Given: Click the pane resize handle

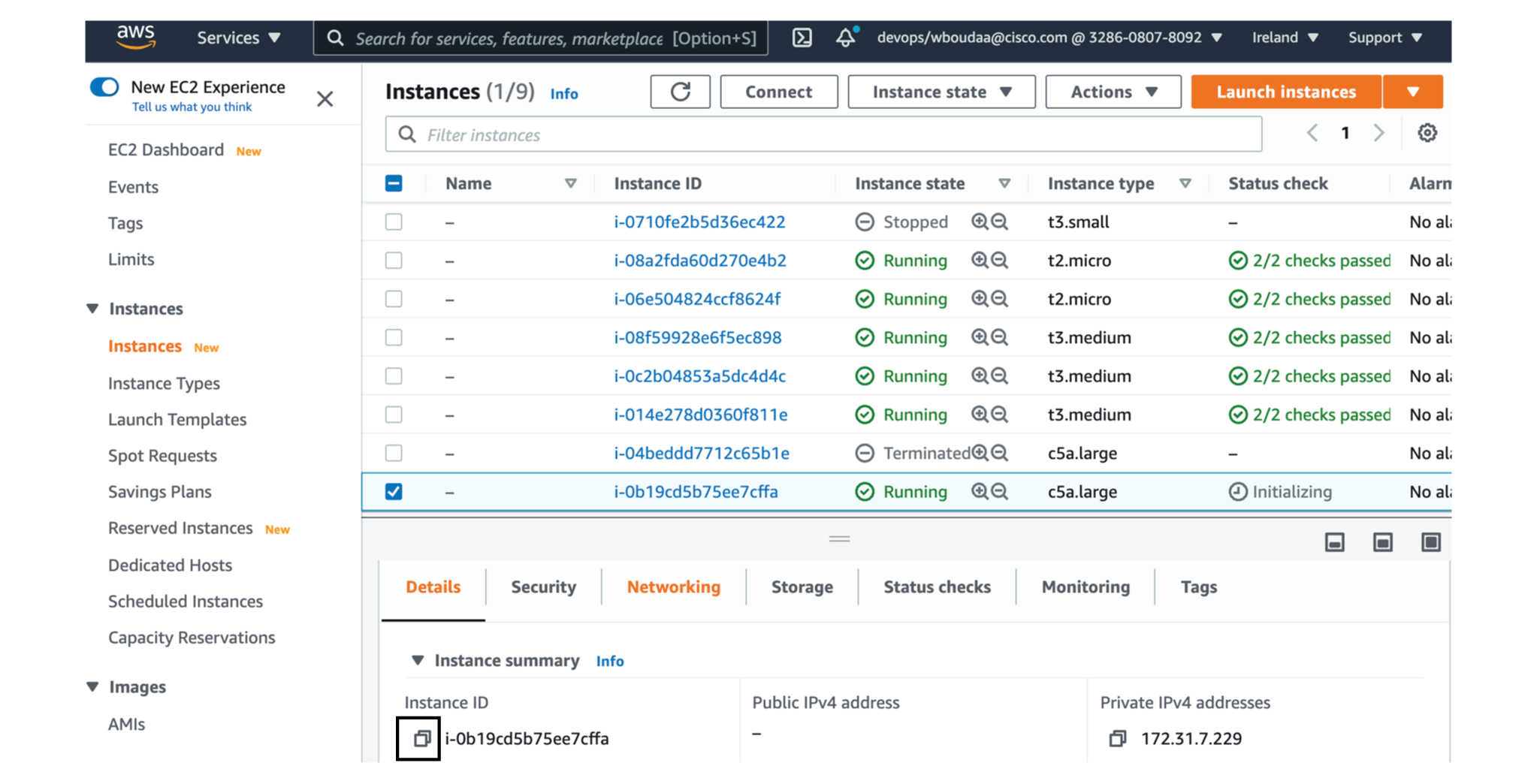Looking at the screenshot, I should coord(839,539).
